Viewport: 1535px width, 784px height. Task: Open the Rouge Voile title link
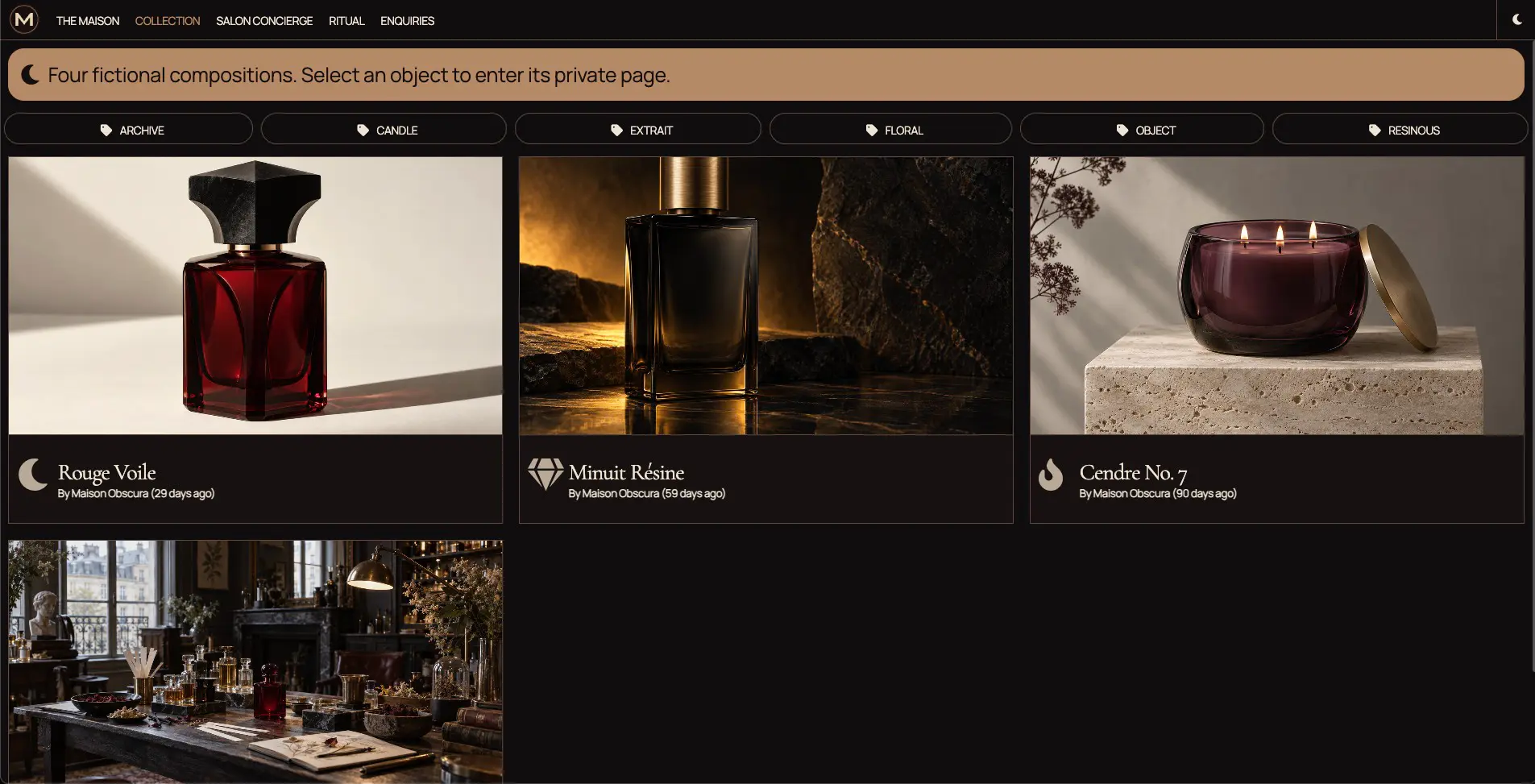pos(106,472)
